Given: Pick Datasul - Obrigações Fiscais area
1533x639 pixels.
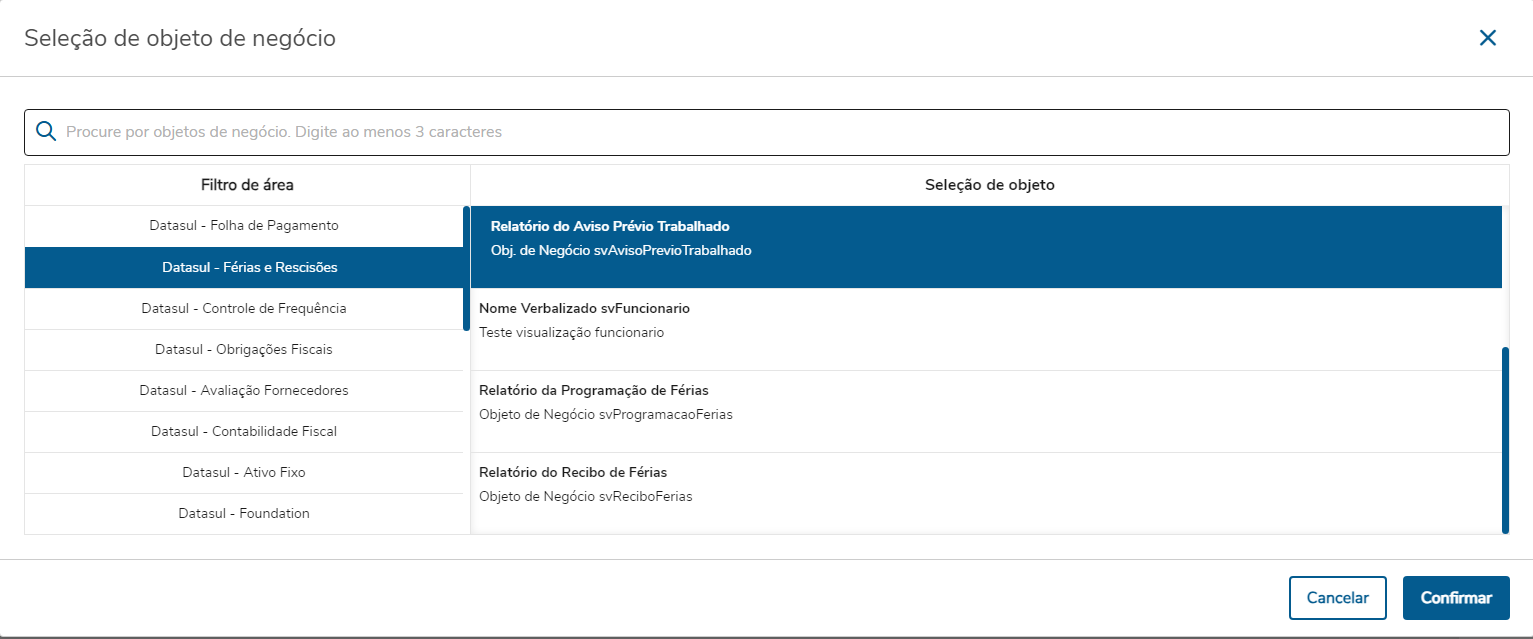Looking at the screenshot, I should click(x=244, y=350).
